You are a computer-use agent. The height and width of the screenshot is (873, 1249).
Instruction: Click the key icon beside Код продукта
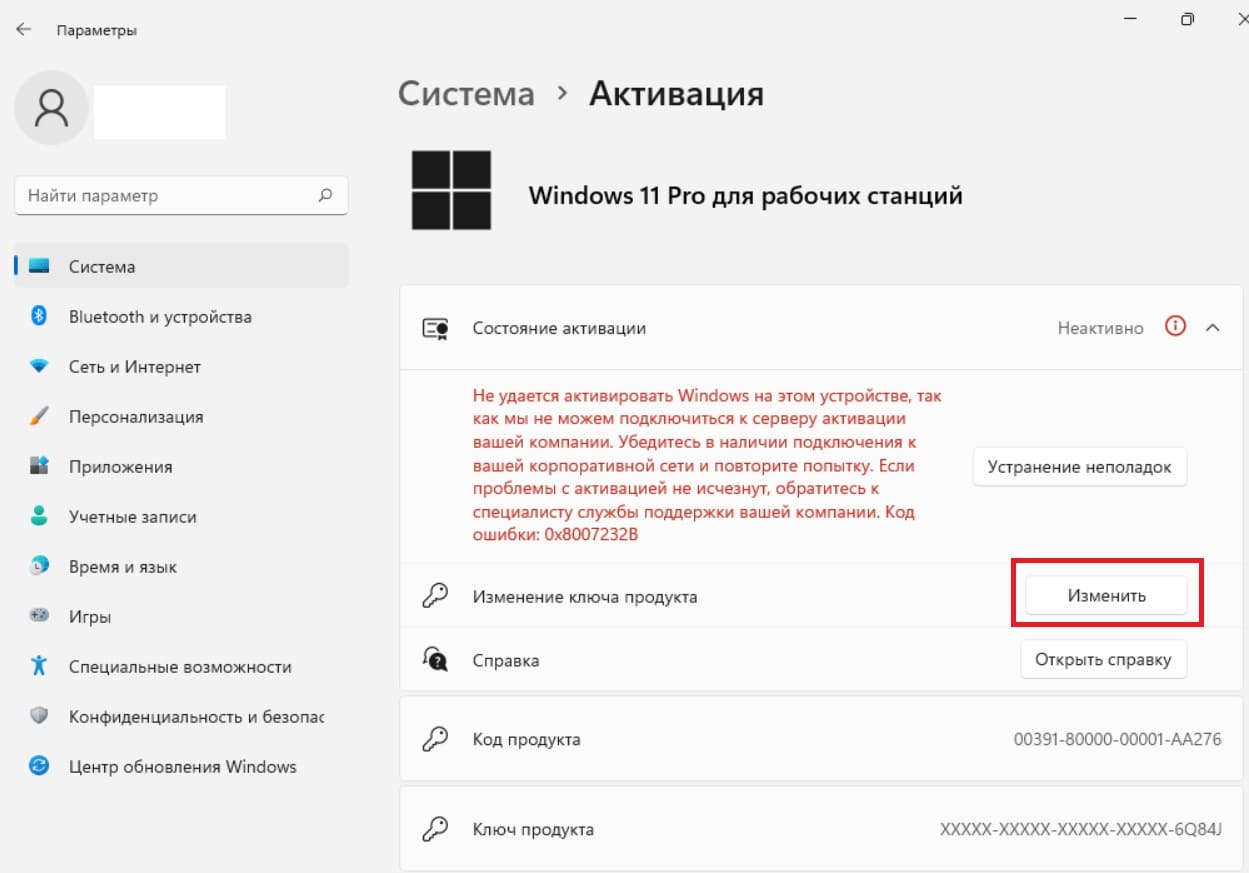435,739
